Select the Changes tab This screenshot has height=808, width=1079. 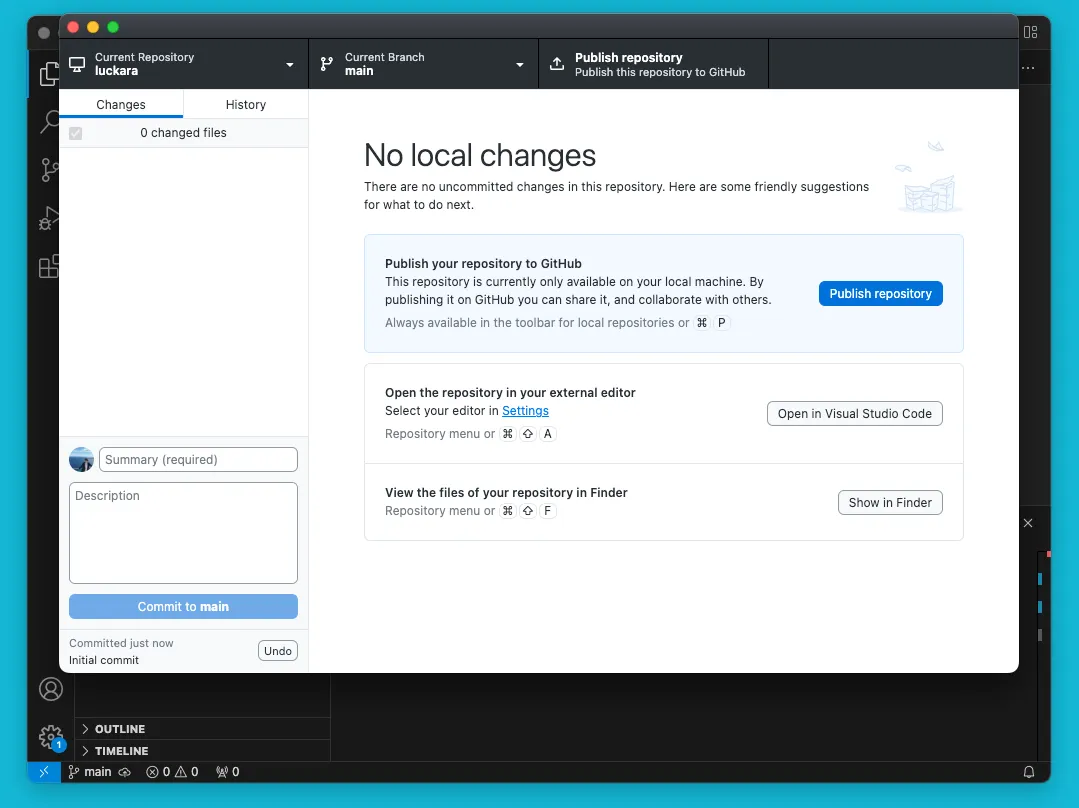(121, 104)
